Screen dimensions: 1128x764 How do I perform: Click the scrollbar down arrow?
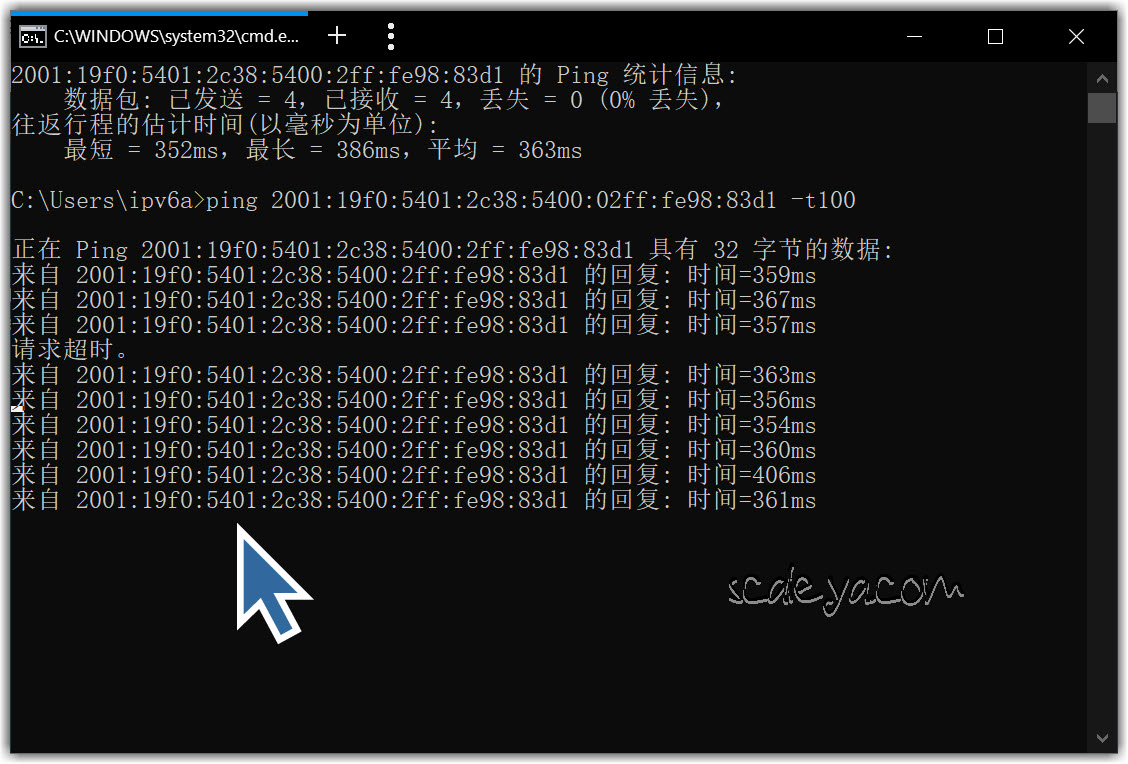point(1102,739)
